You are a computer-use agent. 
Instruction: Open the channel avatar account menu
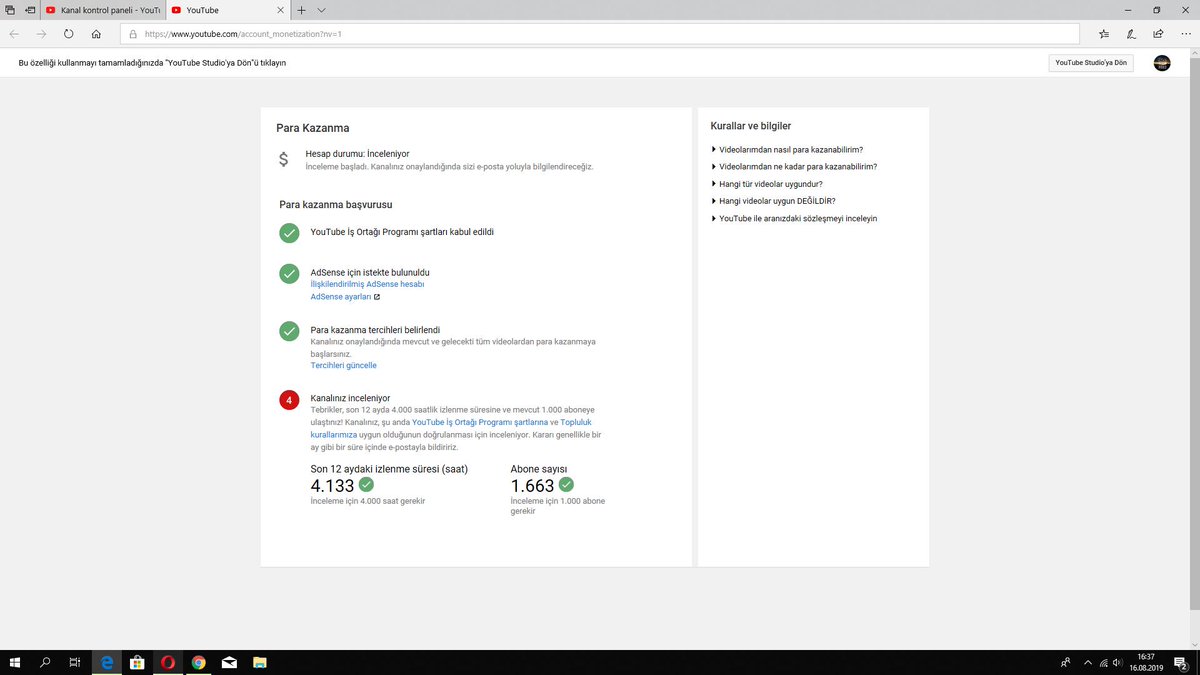(x=1162, y=63)
